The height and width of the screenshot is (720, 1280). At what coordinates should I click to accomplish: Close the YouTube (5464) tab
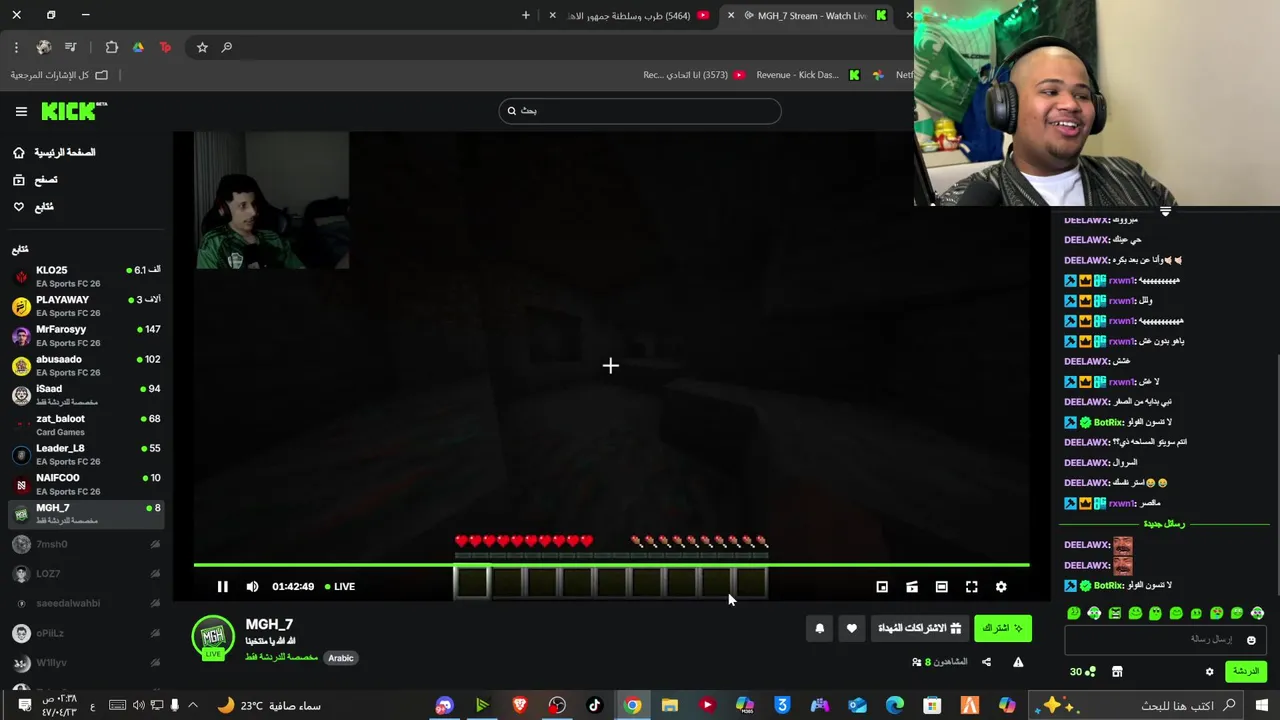tap(552, 15)
